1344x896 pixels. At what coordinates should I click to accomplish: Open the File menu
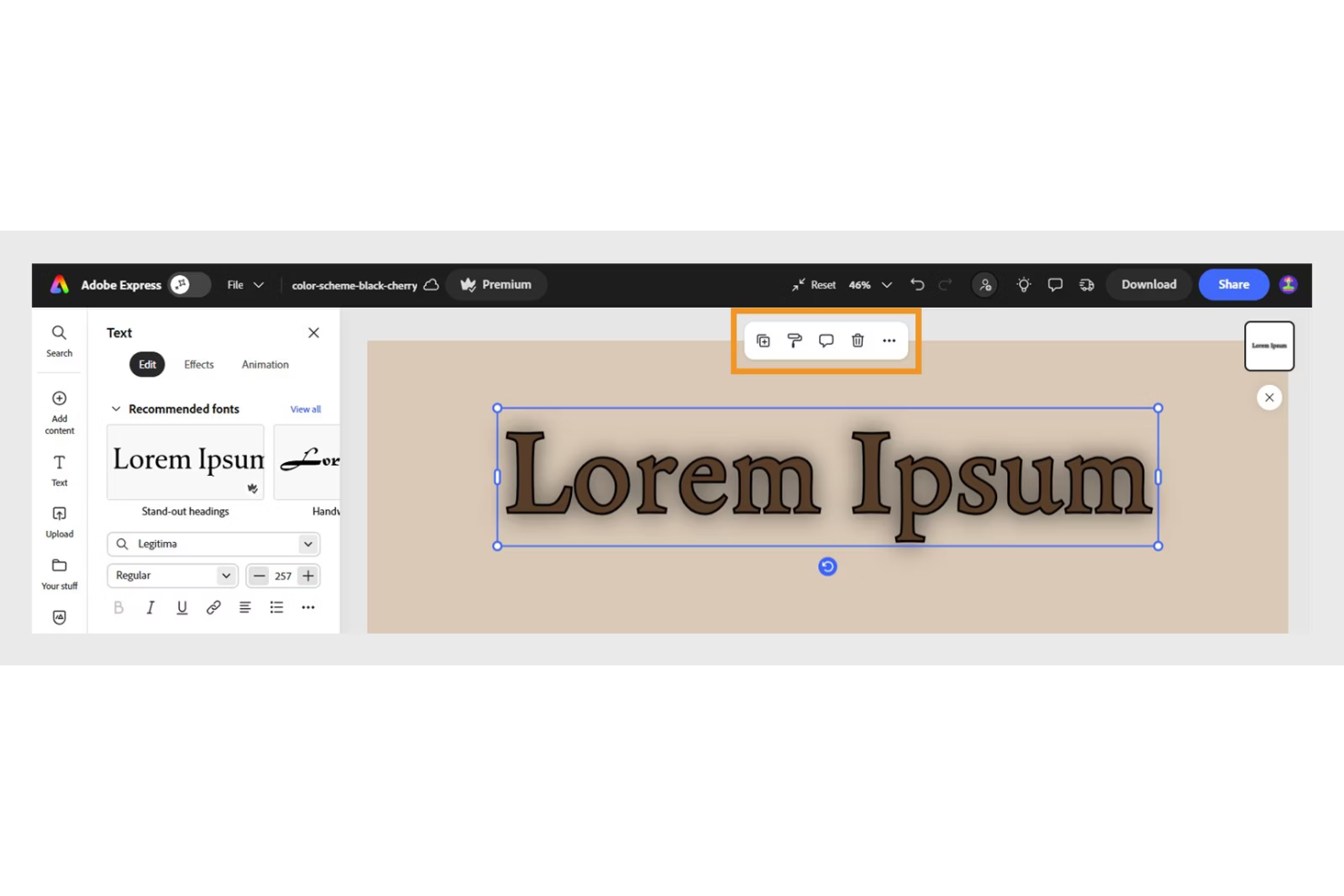(243, 284)
